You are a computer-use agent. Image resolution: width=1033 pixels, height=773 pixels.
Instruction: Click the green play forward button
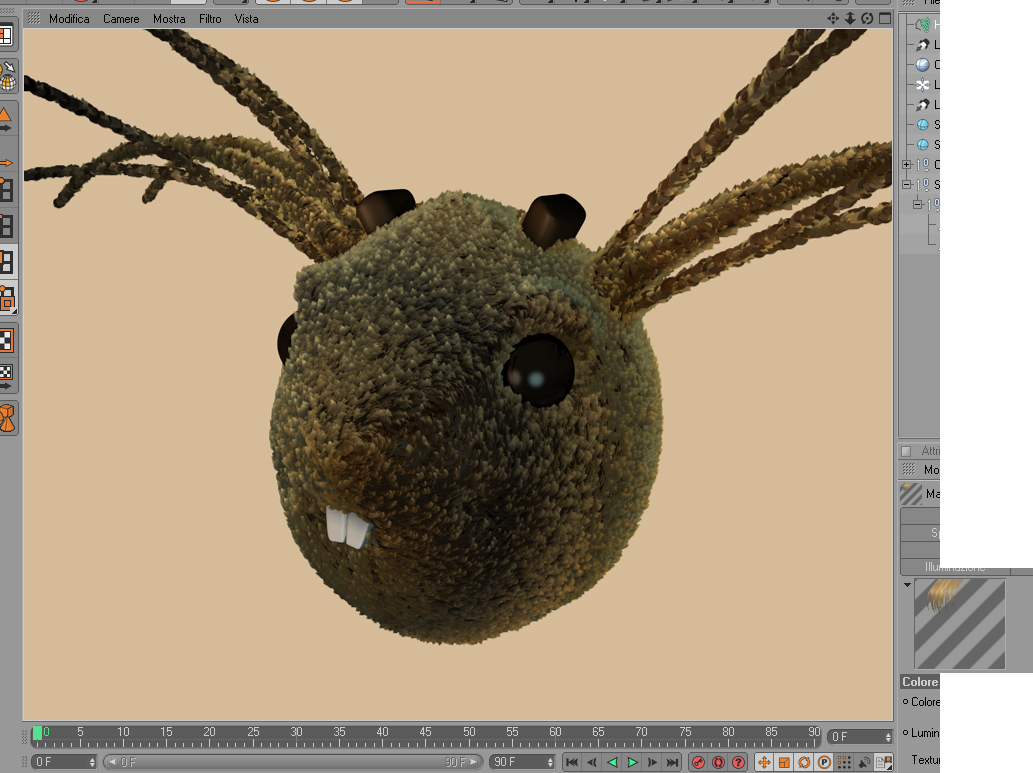(x=632, y=762)
